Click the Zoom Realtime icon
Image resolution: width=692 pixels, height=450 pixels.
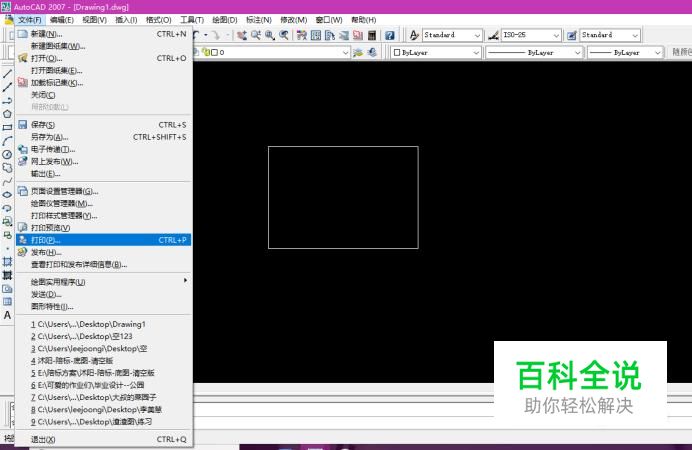(x=256, y=35)
